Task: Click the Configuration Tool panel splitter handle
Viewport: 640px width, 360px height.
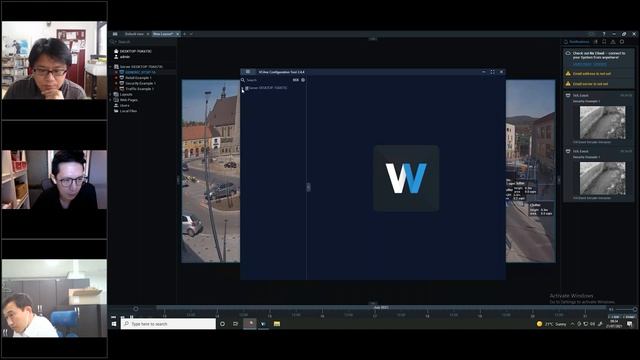Action: click(x=308, y=187)
